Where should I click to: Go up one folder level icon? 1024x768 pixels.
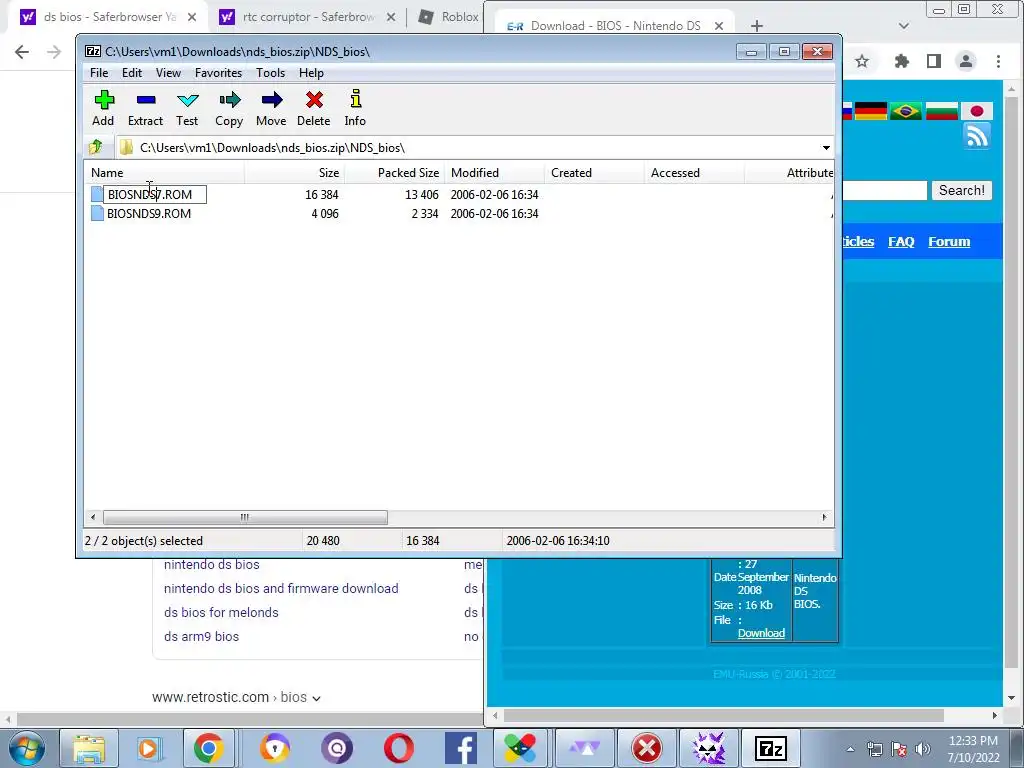(96, 147)
